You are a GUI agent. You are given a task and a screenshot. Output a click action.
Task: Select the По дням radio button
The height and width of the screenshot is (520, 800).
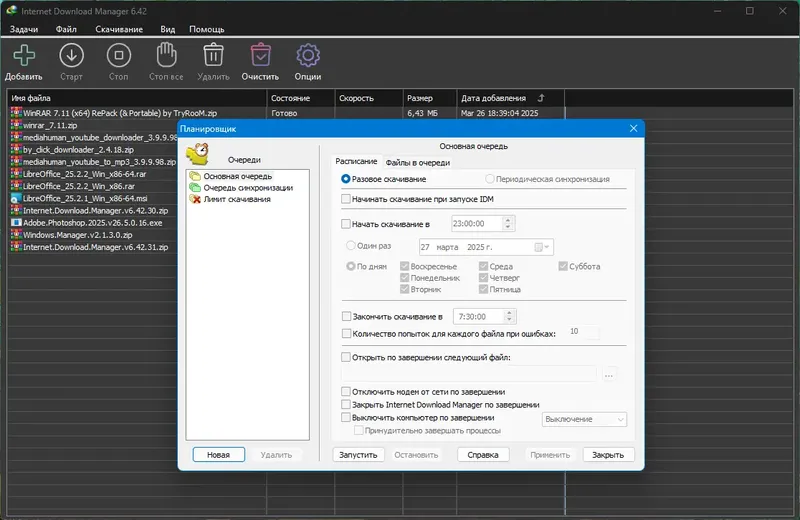pyautogui.click(x=351, y=266)
